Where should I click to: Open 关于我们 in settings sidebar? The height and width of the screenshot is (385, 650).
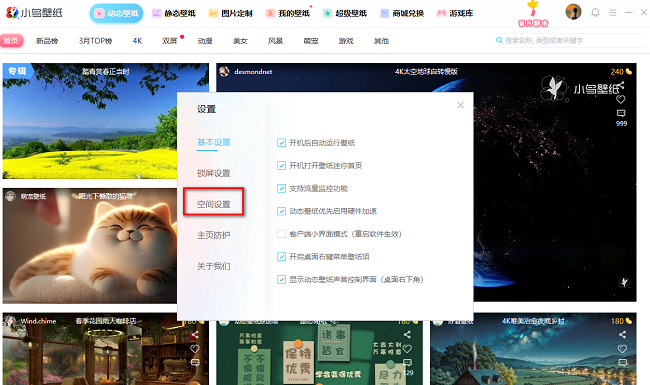[x=213, y=266]
